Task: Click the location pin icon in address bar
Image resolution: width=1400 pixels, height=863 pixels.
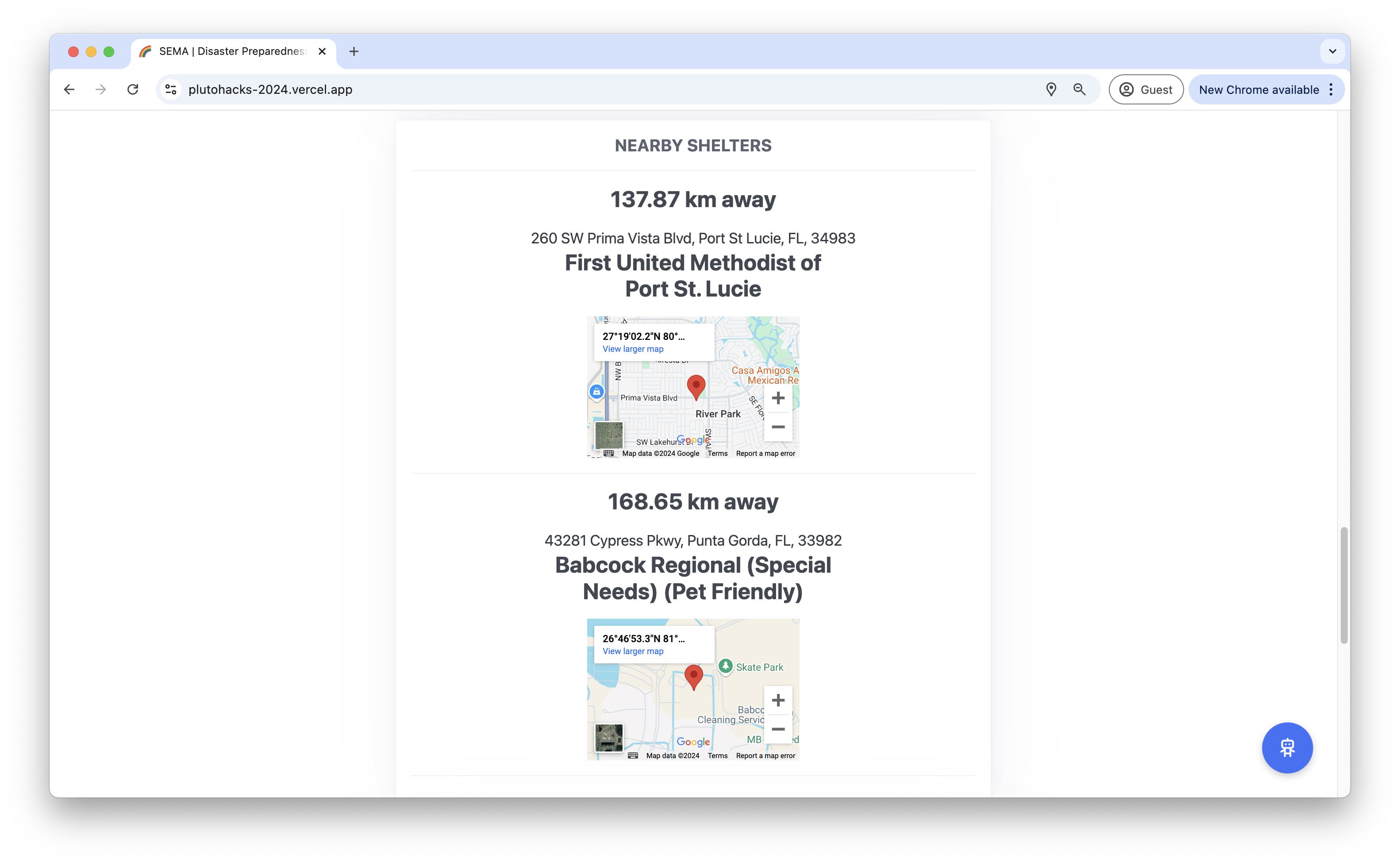Action: pos(1051,89)
